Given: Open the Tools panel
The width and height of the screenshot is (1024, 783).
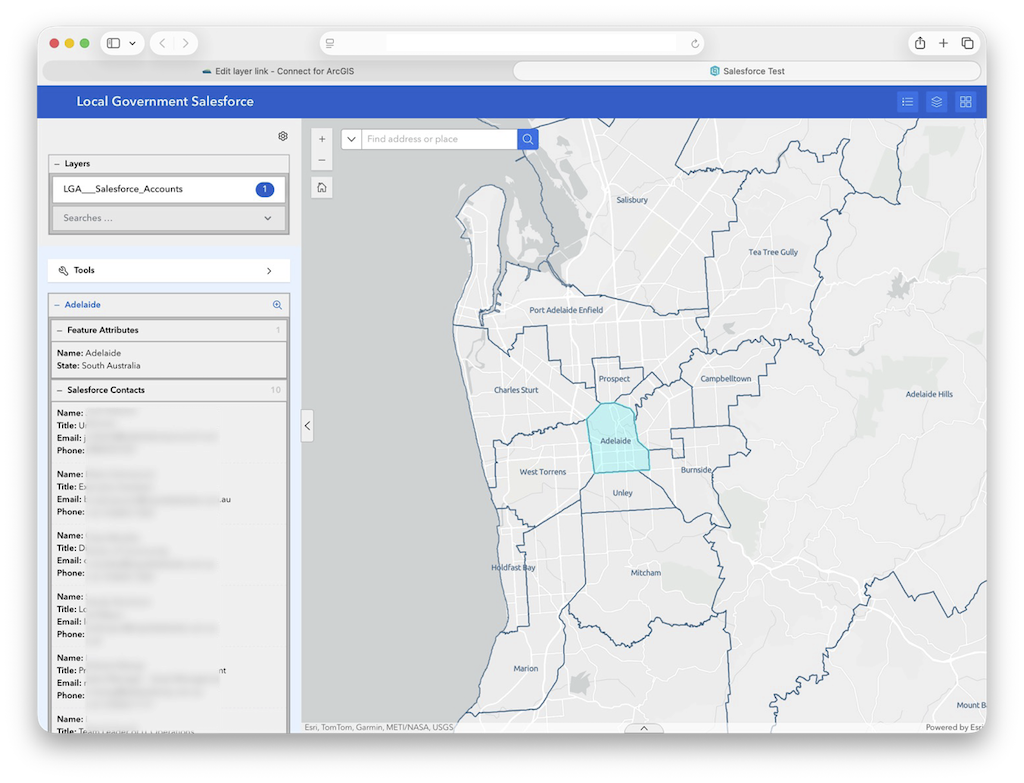Looking at the screenshot, I should click(168, 270).
